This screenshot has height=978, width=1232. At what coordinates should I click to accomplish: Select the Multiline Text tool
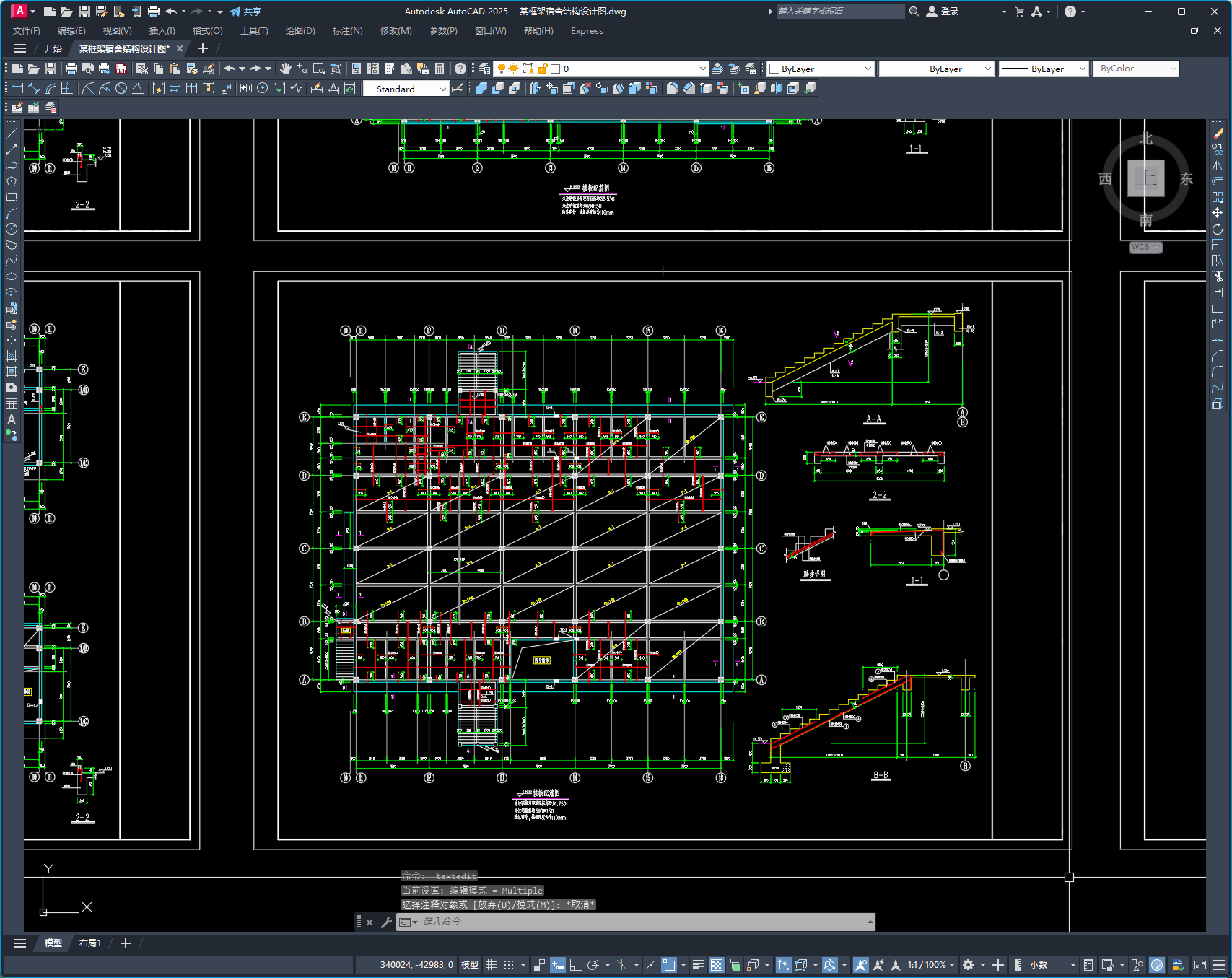tap(12, 419)
